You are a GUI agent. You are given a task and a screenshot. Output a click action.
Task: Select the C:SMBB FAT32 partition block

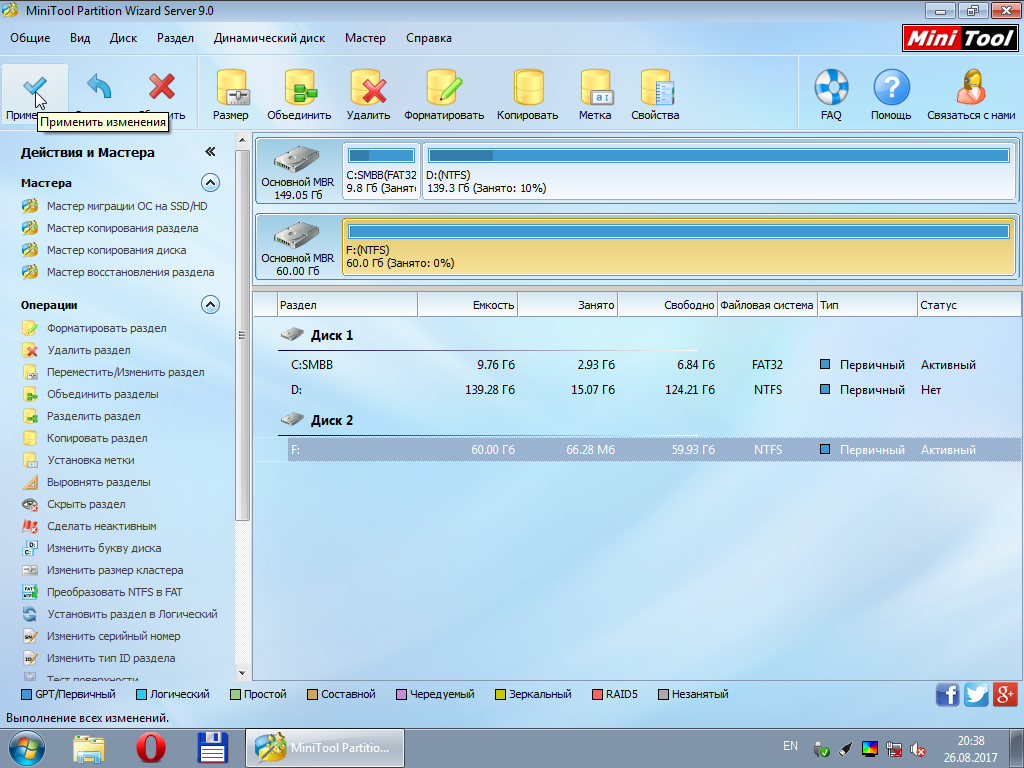click(x=381, y=171)
